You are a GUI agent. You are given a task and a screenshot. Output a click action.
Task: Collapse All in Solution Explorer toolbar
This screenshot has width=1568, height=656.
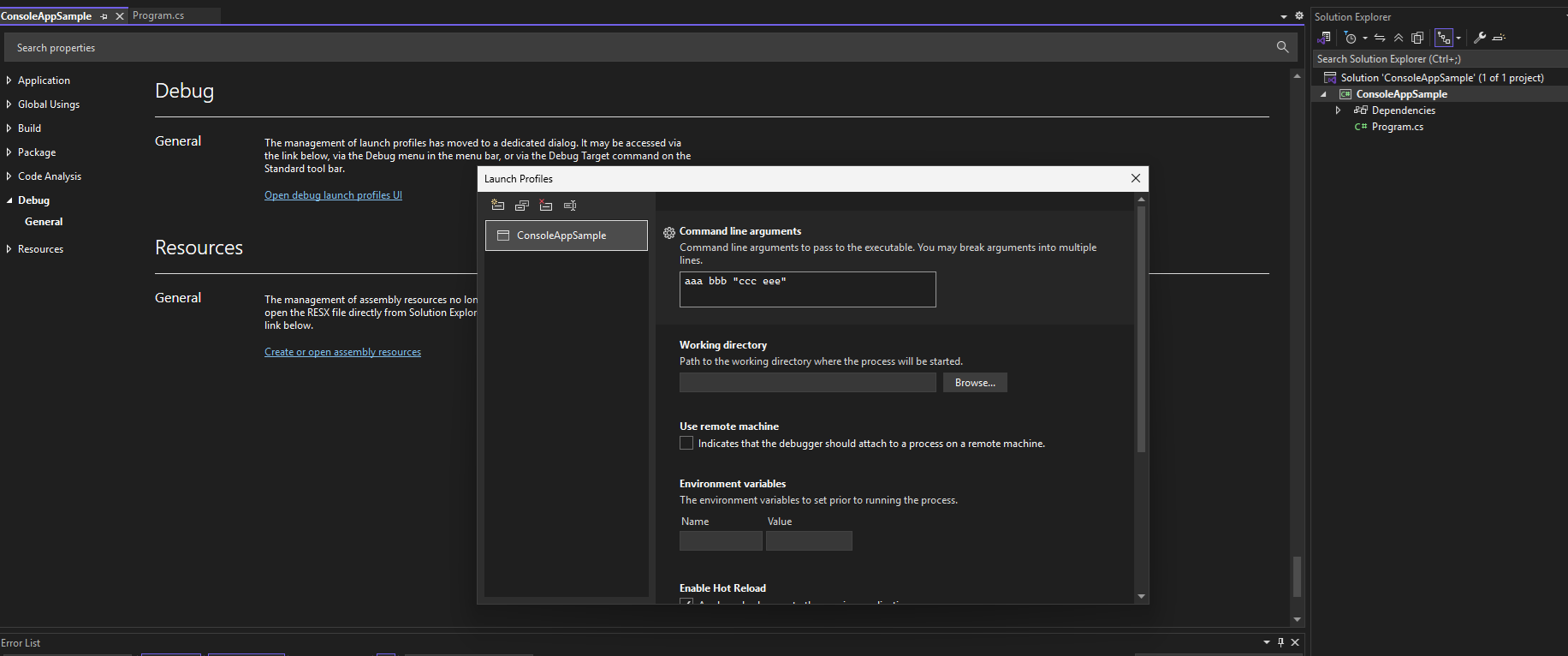(1399, 38)
